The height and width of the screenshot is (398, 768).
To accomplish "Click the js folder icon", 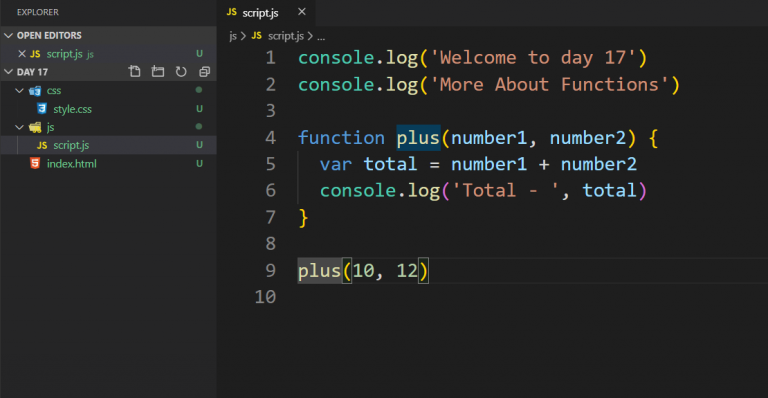I will (35, 127).
